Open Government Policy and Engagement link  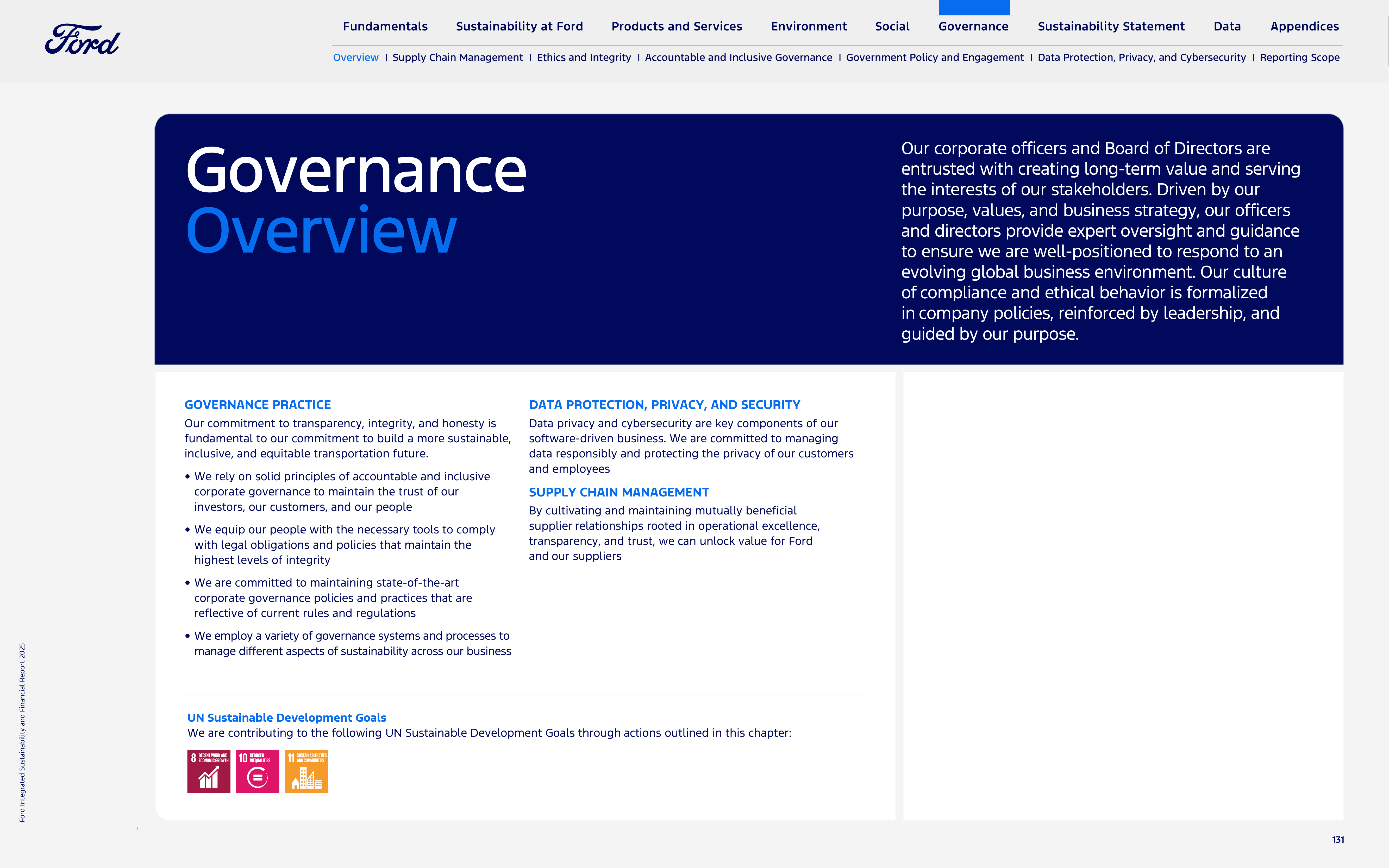[935, 58]
